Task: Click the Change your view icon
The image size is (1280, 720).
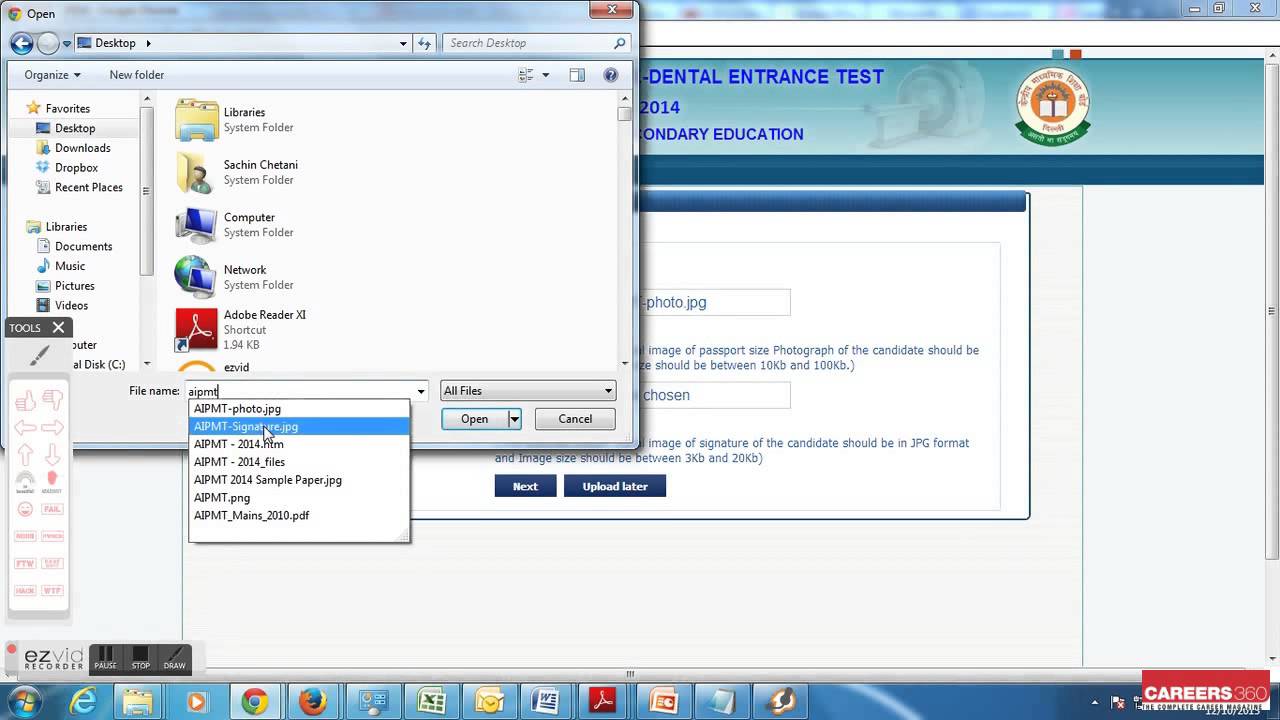Action: pyautogui.click(x=526, y=75)
